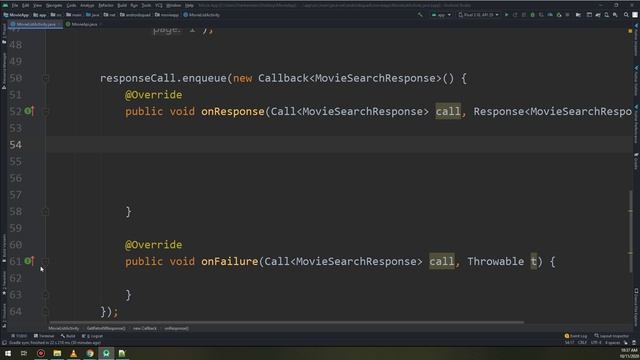Click the Android Studio taskbar icon

106,353
